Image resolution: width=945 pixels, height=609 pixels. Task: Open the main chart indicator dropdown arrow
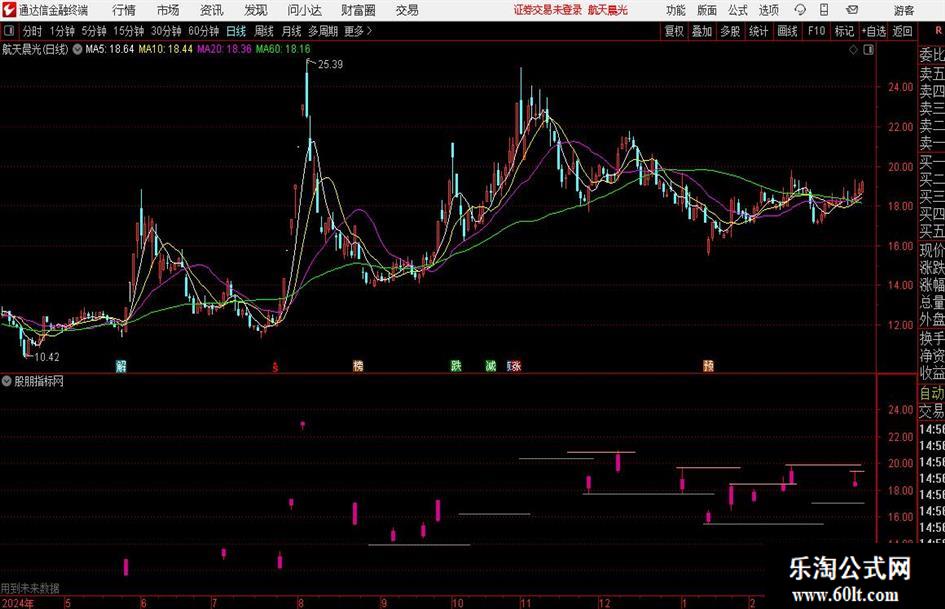pos(77,49)
